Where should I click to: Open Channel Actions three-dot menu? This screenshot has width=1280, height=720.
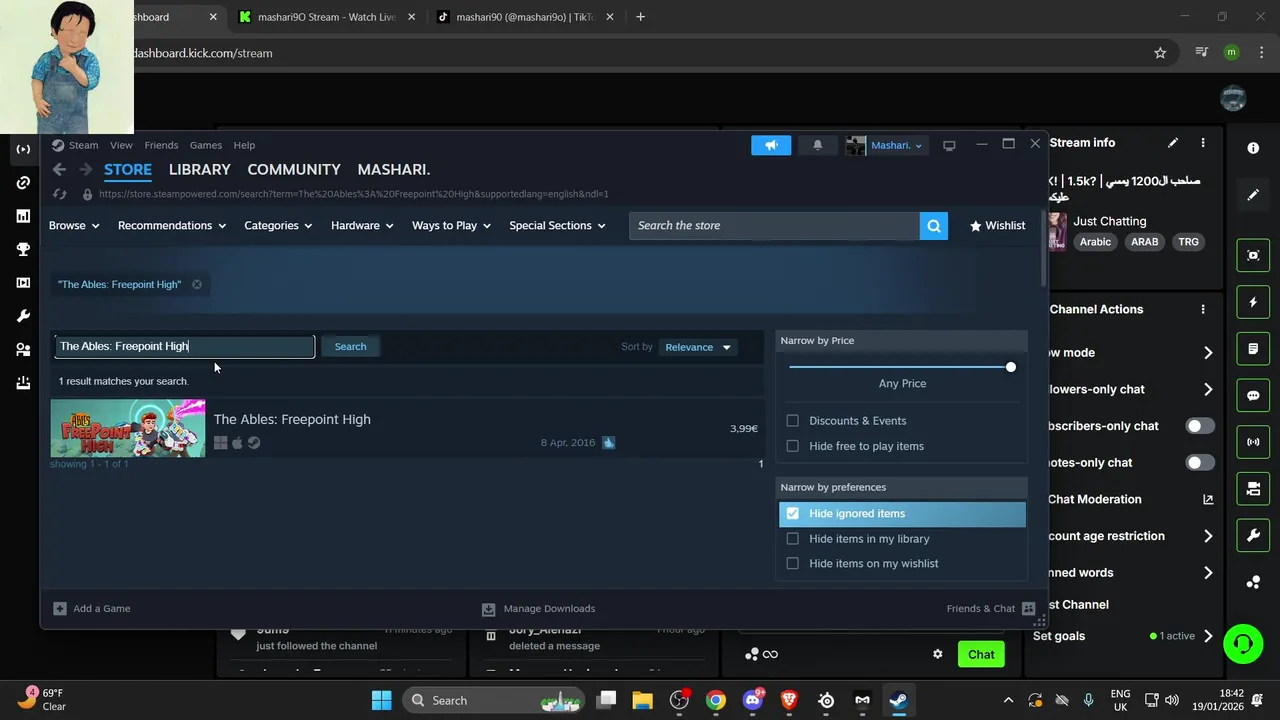[x=1203, y=310]
